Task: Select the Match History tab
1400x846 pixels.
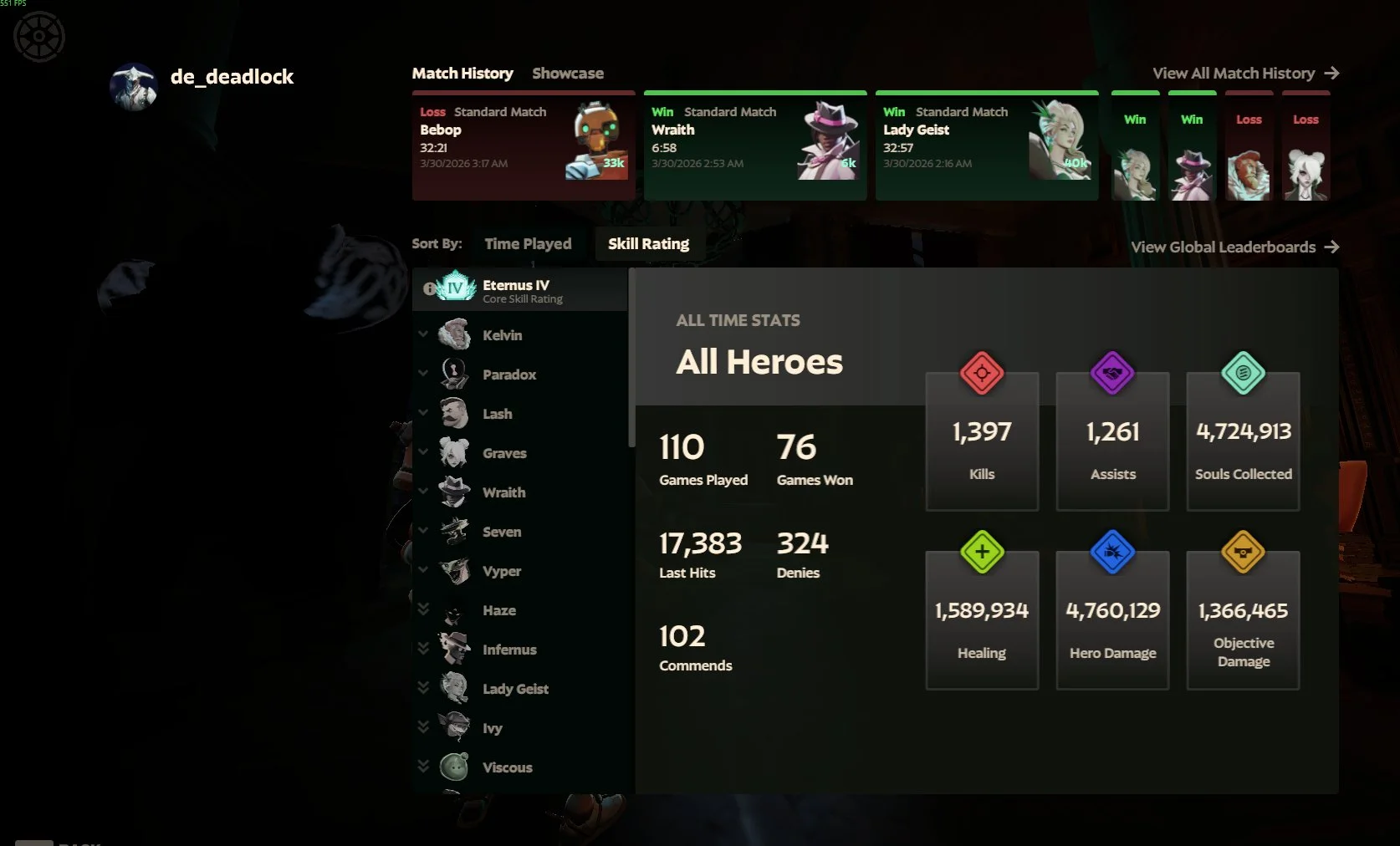Action: (462, 74)
